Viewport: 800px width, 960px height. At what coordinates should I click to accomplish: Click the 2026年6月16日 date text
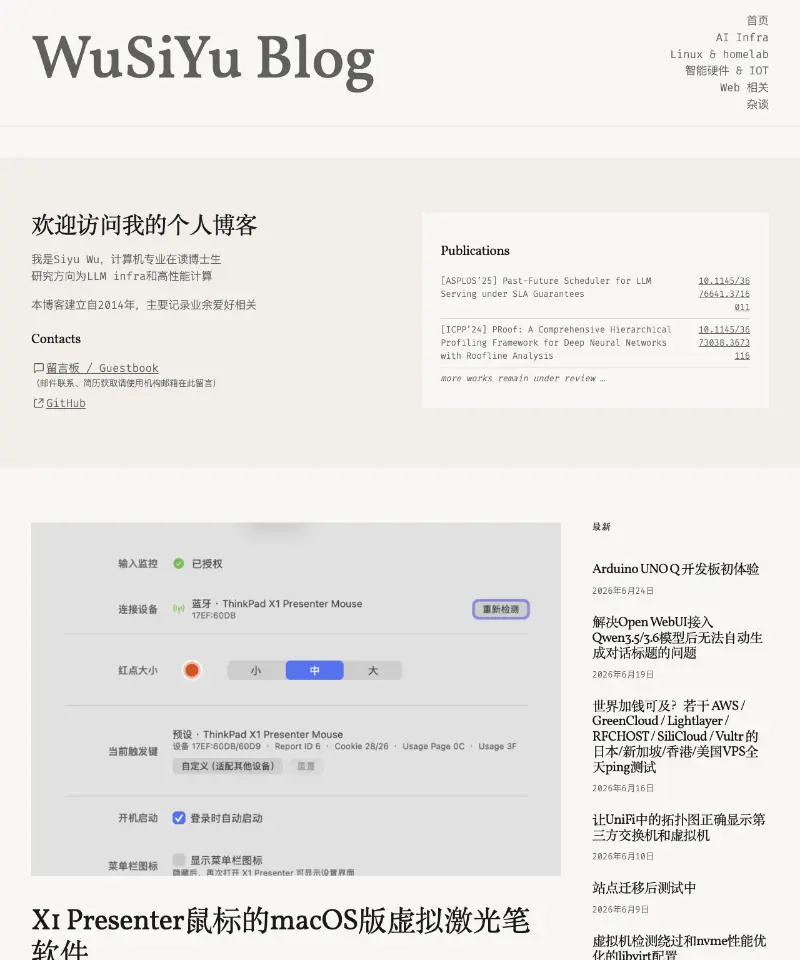(x=622, y=788)
